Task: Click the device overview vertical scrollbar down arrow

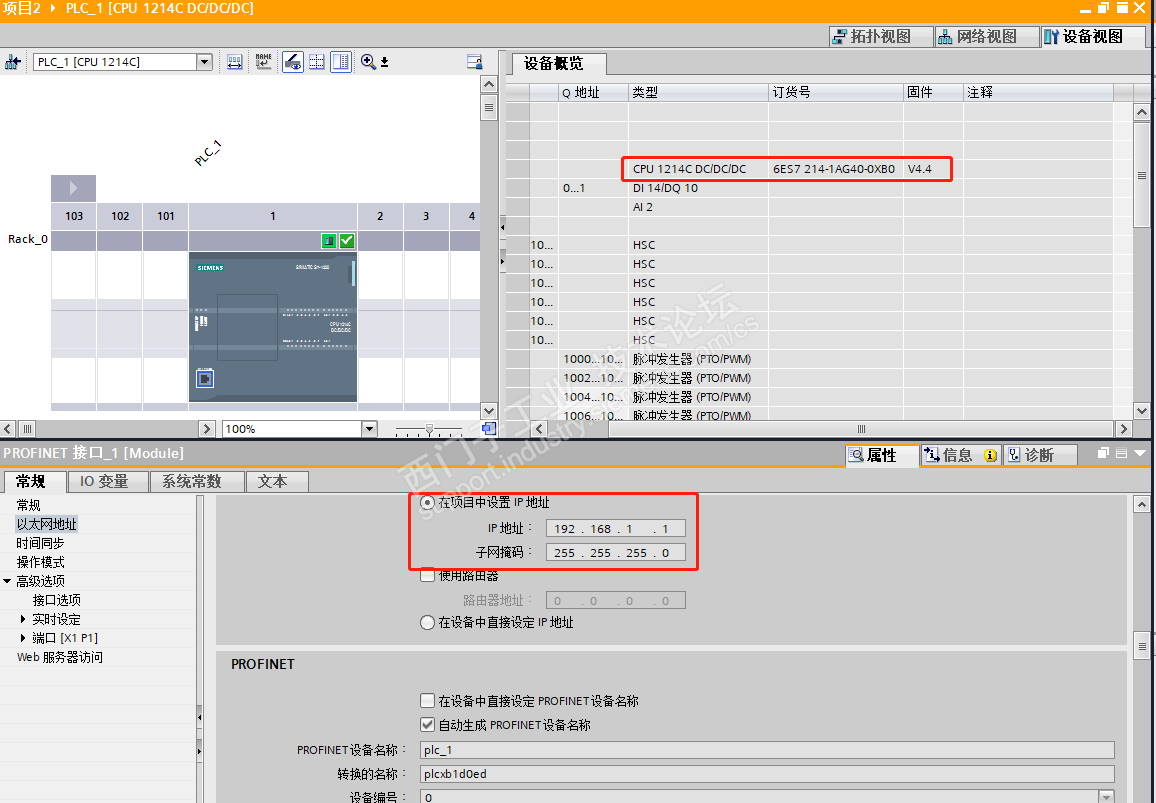Action: pyautogui.click(x=1141, y=411)
